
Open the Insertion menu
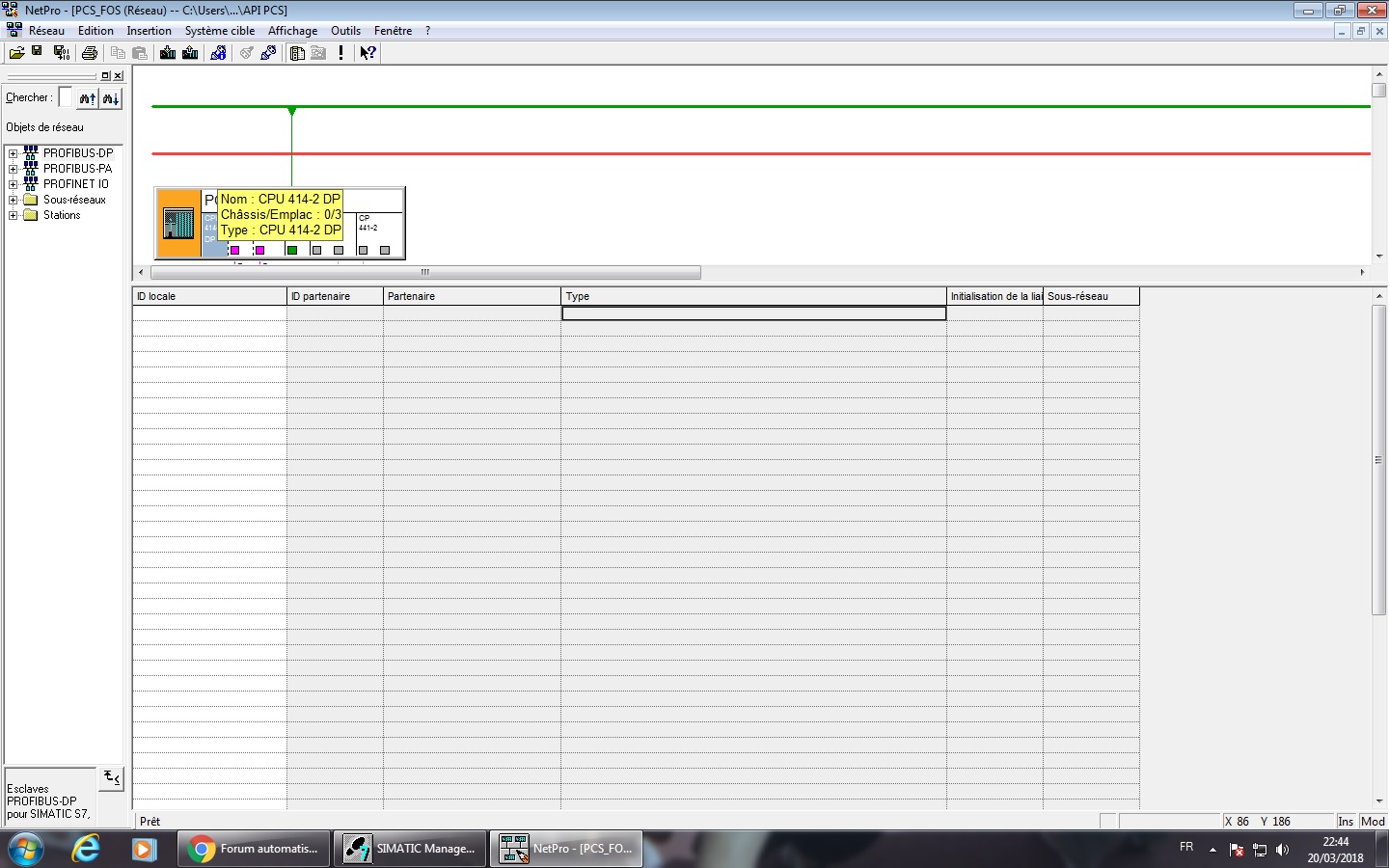149,31
